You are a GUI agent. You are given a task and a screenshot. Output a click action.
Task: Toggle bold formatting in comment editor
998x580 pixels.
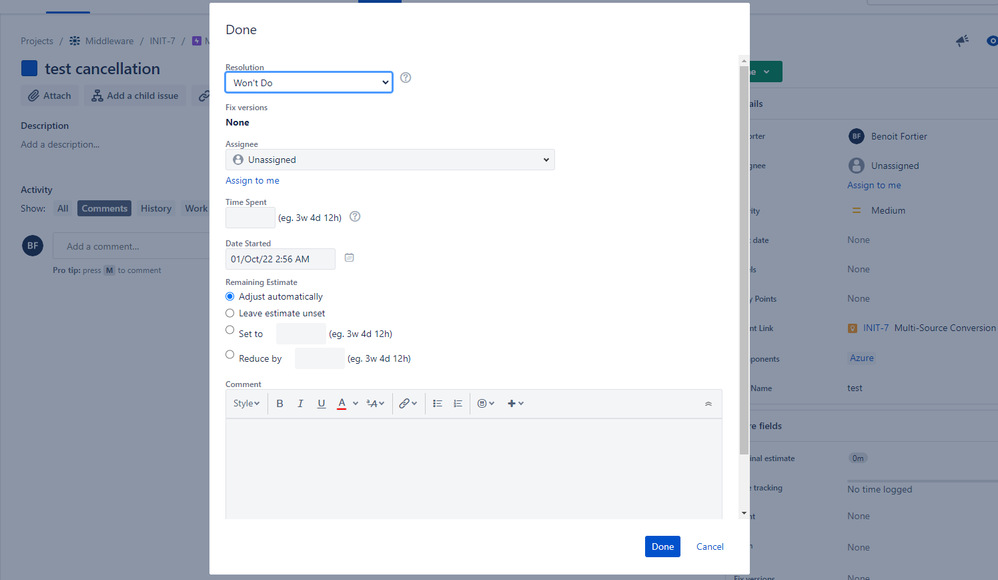[x=279, y=404]
